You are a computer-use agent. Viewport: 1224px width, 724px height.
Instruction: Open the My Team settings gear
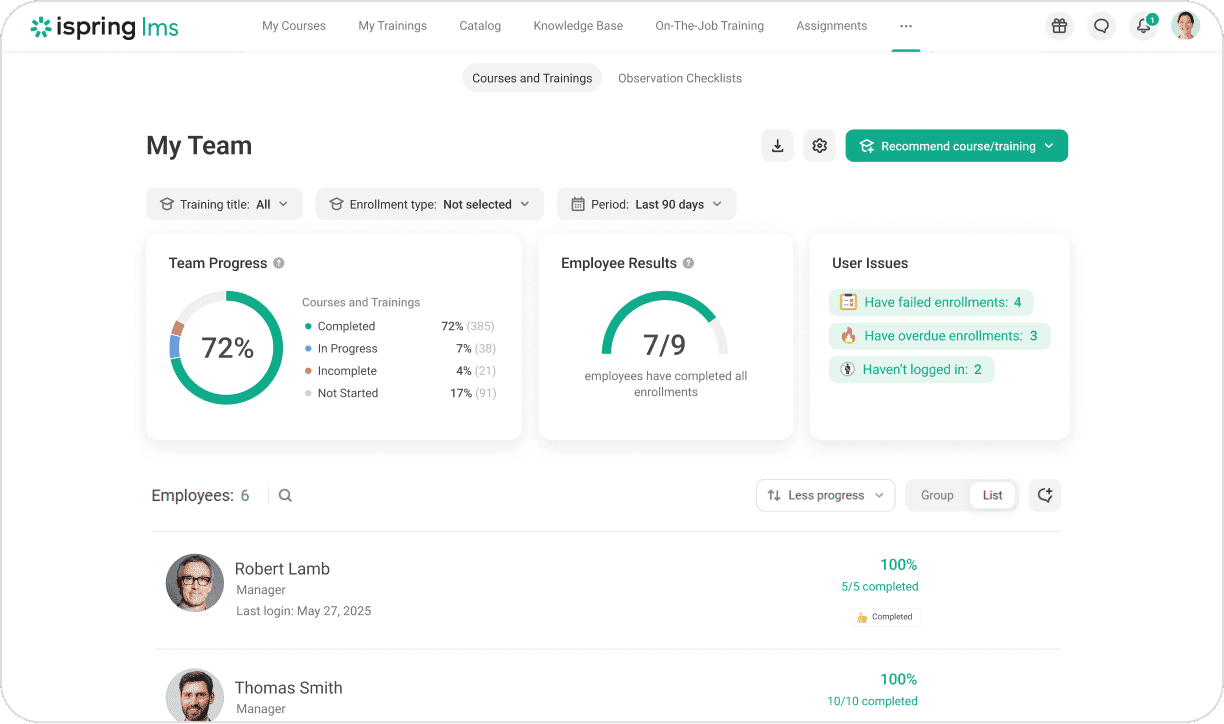click(820, 146)
